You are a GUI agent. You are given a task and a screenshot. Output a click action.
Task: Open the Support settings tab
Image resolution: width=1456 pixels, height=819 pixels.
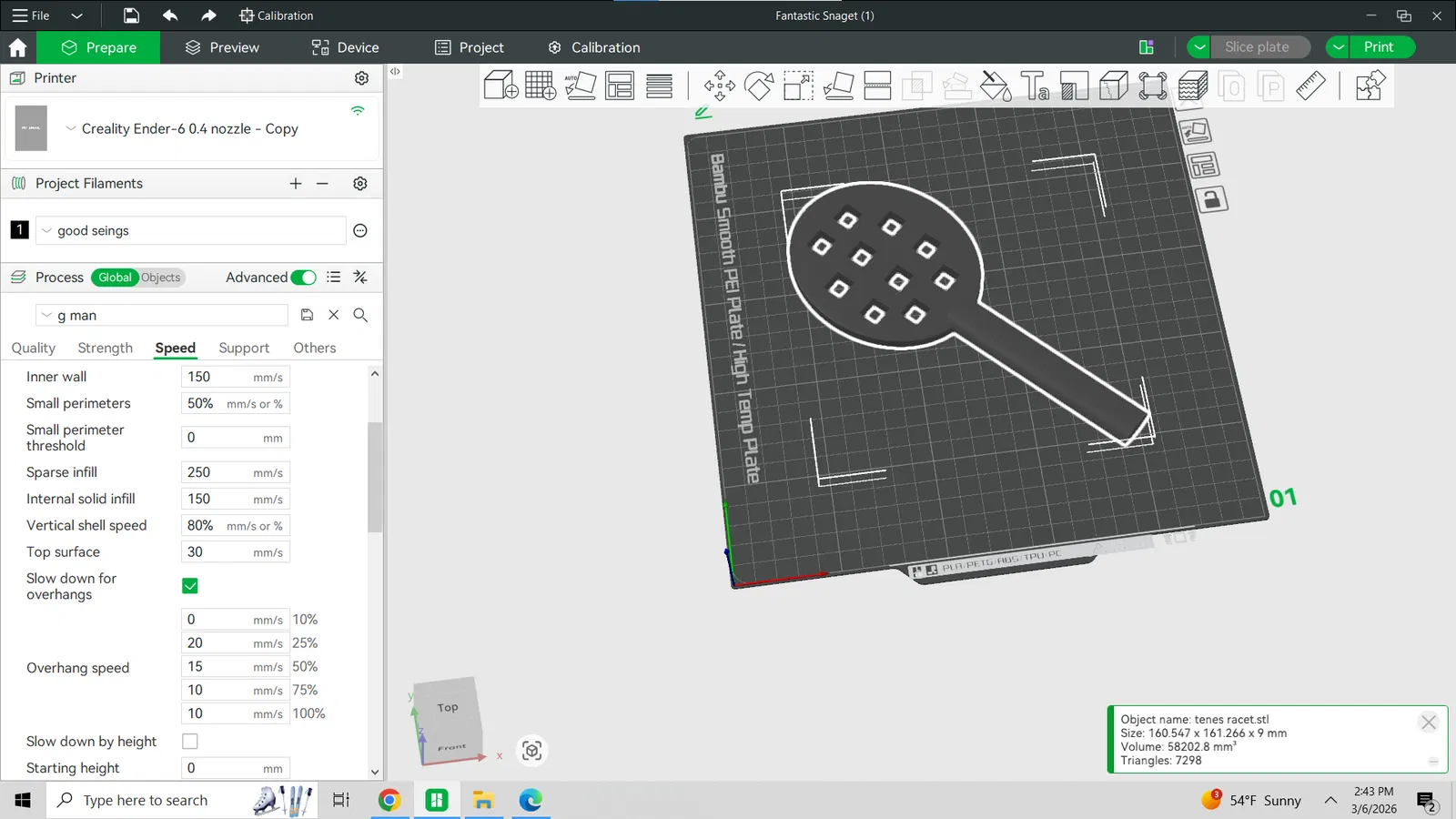[x=244, y=348]
